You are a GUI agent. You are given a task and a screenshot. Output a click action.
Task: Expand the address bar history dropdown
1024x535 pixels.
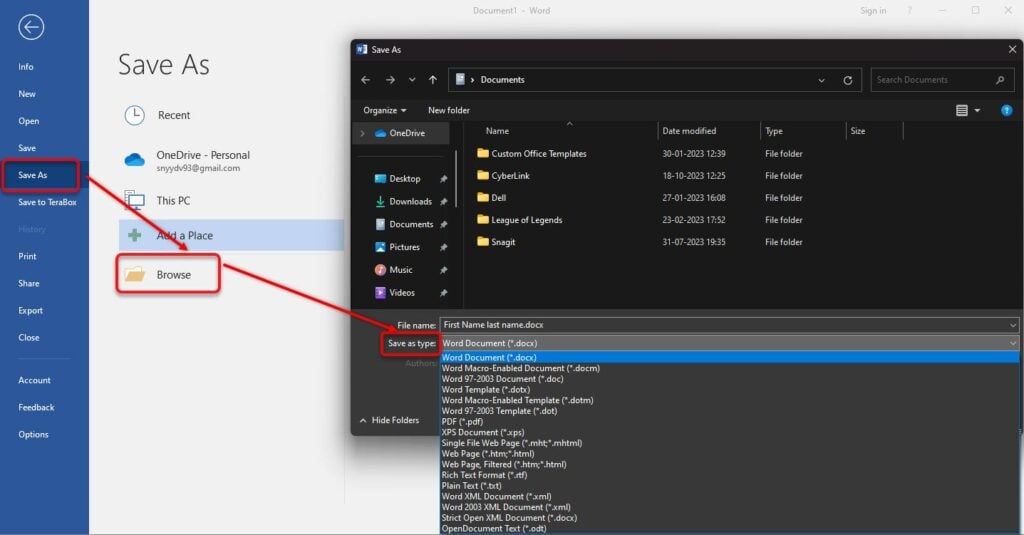click(x=821, y=80)
